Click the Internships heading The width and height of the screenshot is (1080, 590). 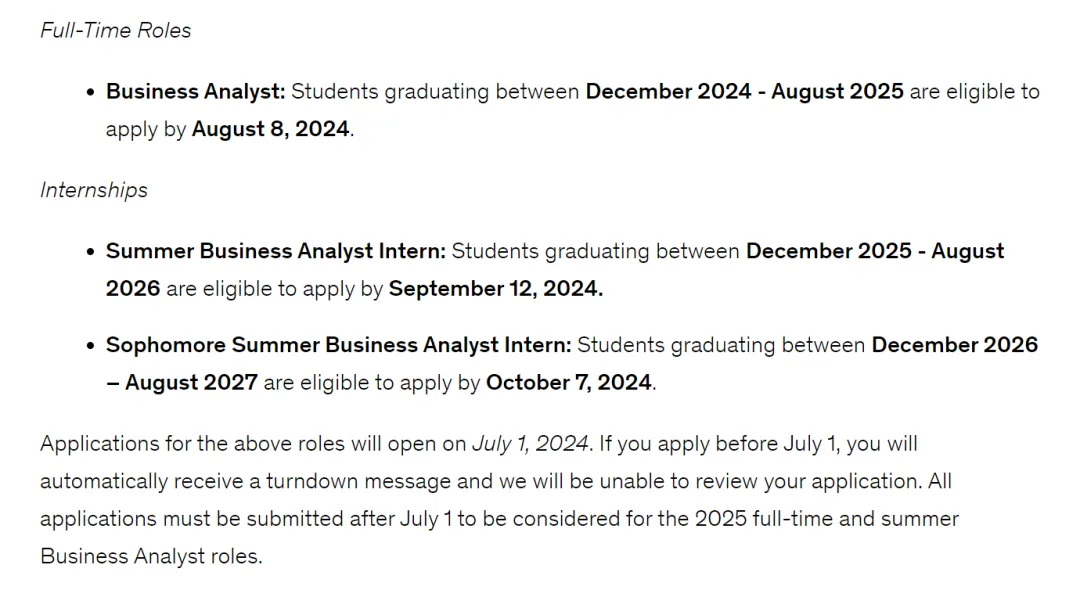94,190
